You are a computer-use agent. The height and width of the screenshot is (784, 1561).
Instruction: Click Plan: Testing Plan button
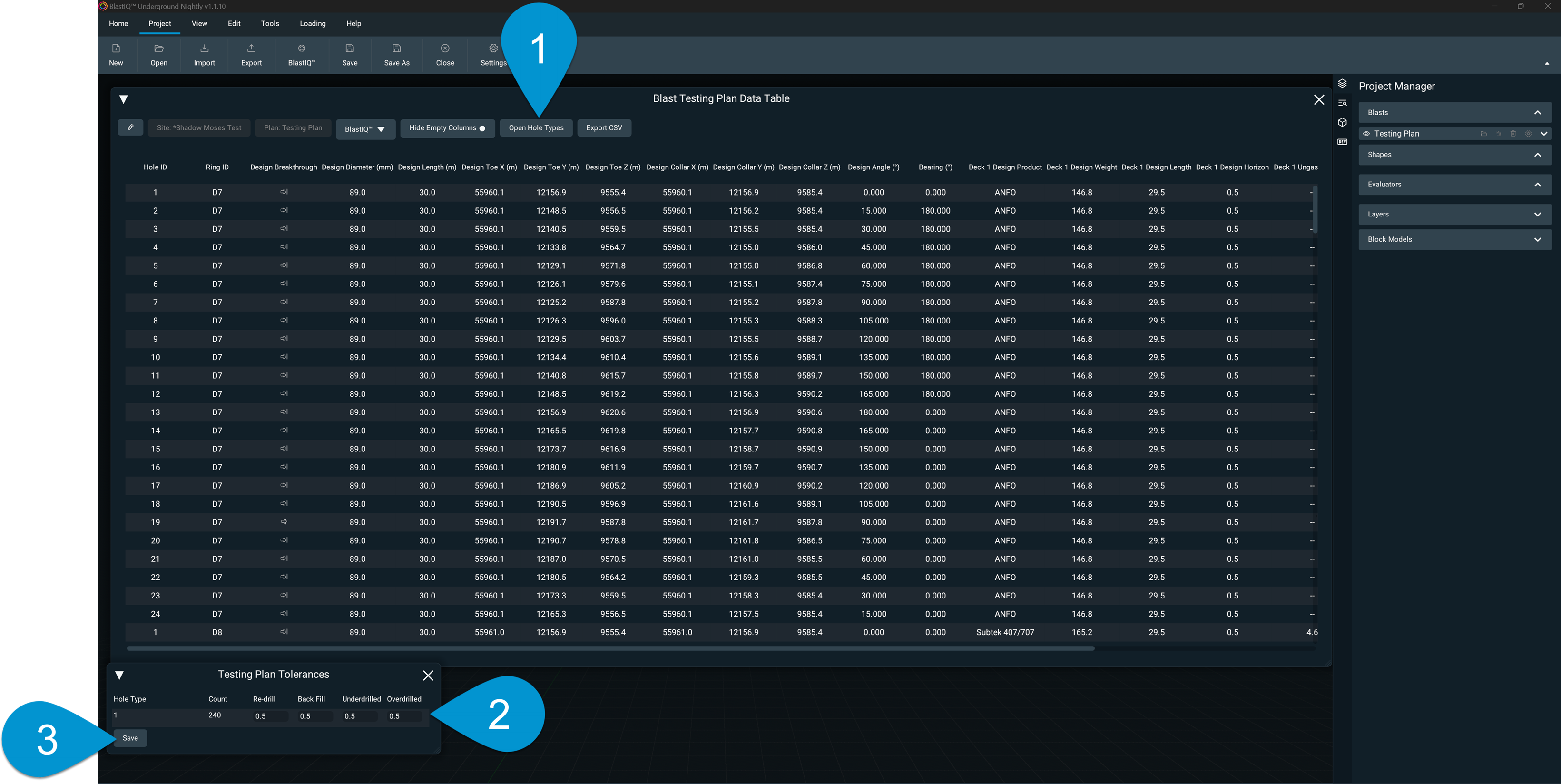coord(293,128)
